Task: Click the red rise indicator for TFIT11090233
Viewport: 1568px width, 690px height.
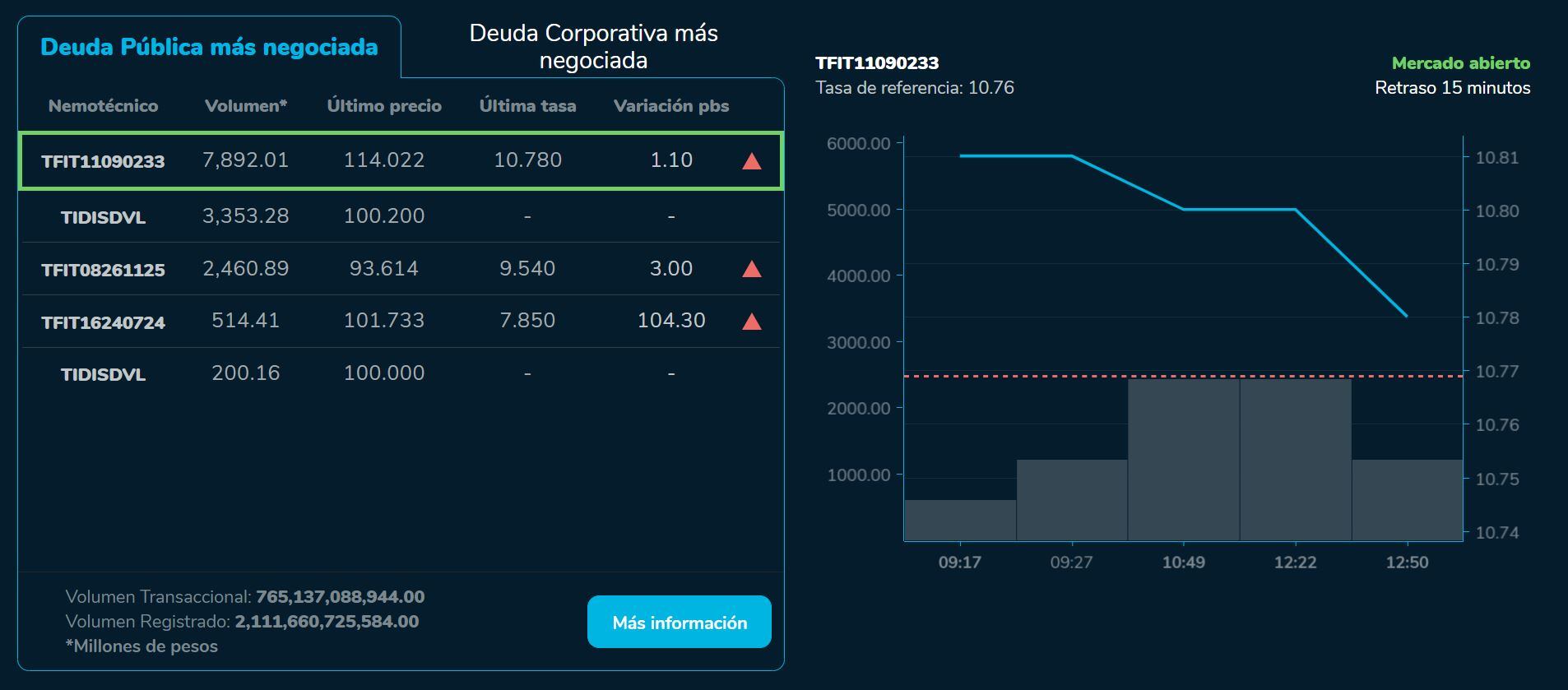Action: pos(751,160)
